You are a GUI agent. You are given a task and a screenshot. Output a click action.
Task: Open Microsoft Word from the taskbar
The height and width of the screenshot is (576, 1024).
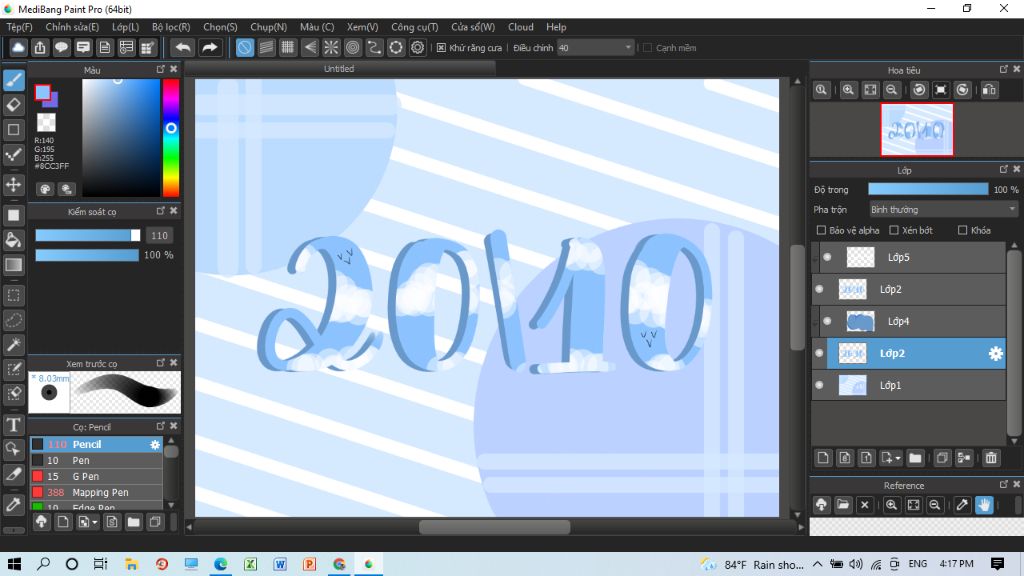[280, 564]
